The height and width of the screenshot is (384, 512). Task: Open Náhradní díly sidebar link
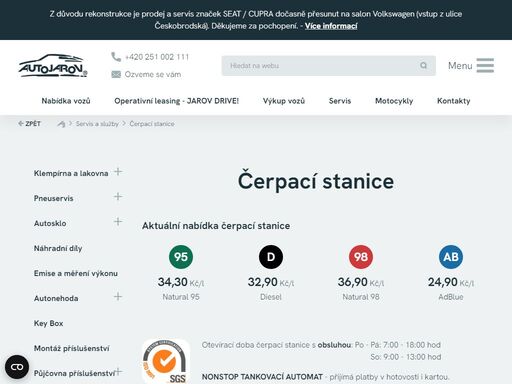[58, 248]
